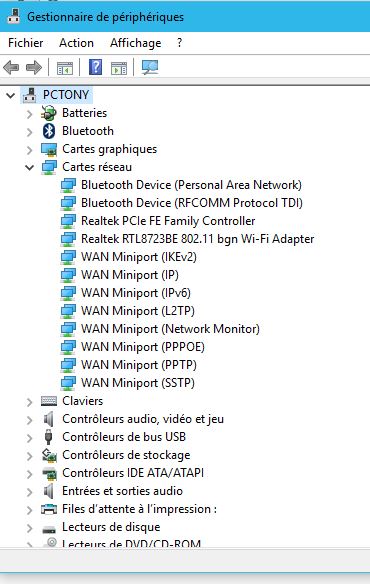Image resolution: width=370 pixels, height=584 pixels.
Task: Click the Forward arrow toolbar icon
Action: (x=34, y=67)
